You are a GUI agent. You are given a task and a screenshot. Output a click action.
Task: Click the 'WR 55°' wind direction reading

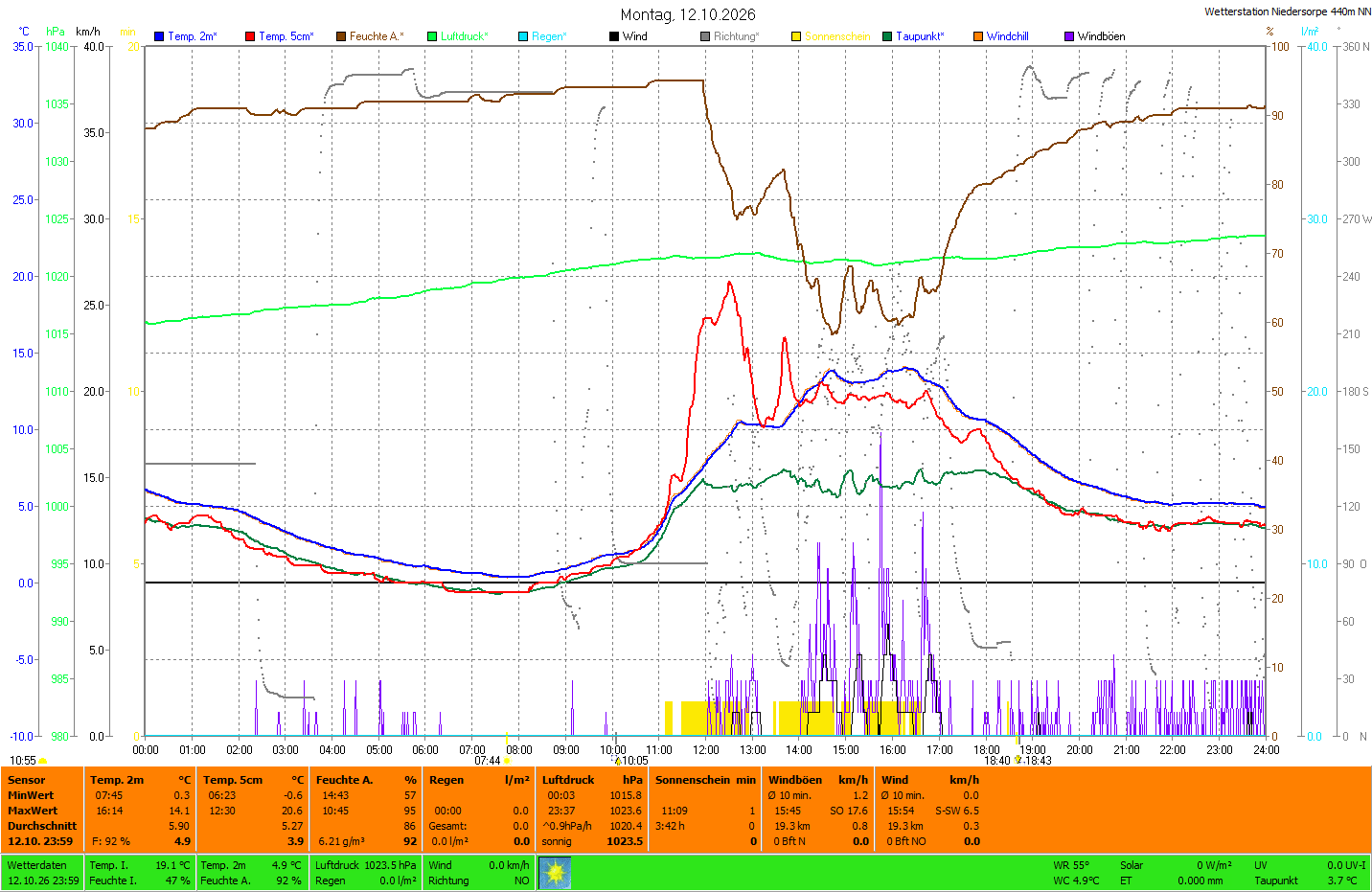(x=1071, y=865)
